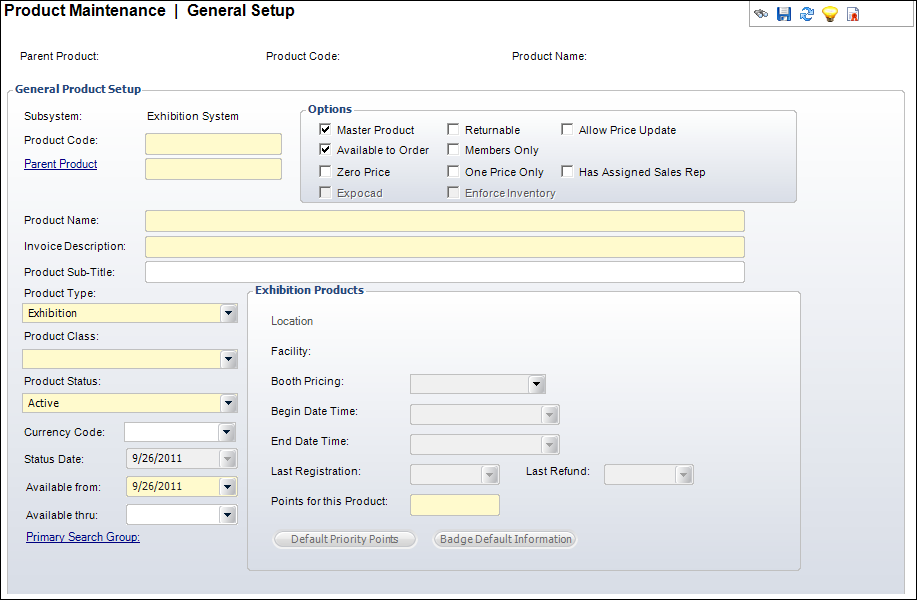Tick the Members Only checkbox
The width and height of the screenshot is (917, 600).
(x=453, y=150)
